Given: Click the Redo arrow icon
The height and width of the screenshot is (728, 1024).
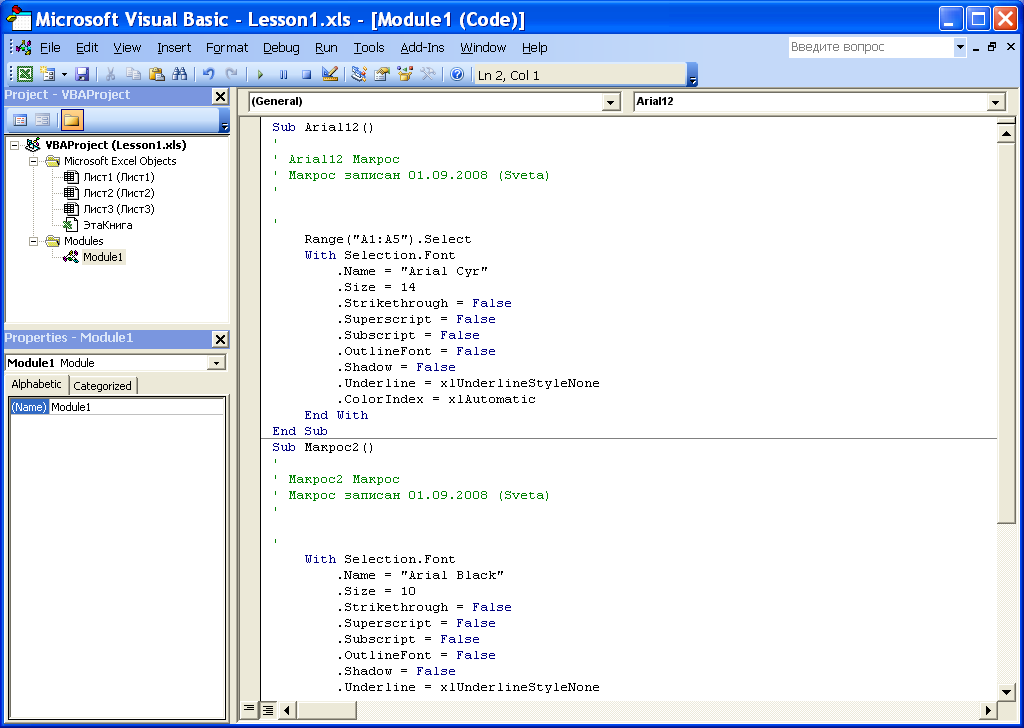Looking at the screenshot, I should pyautogui.click(x=231, y=74).
